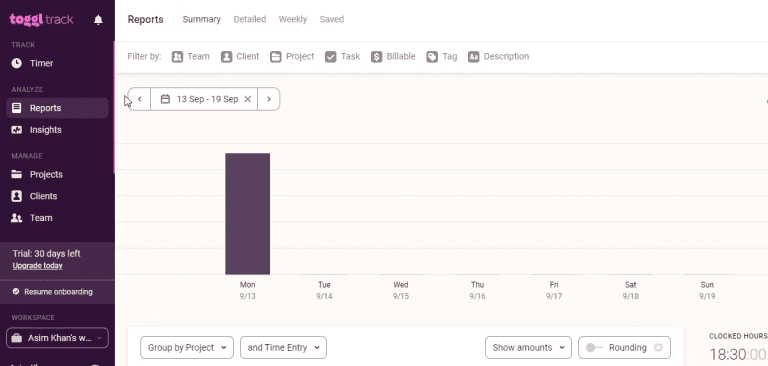This screenshot has height=366, width=768.
Task: Toggle the Rounding switch
Action: coord(594,347)
